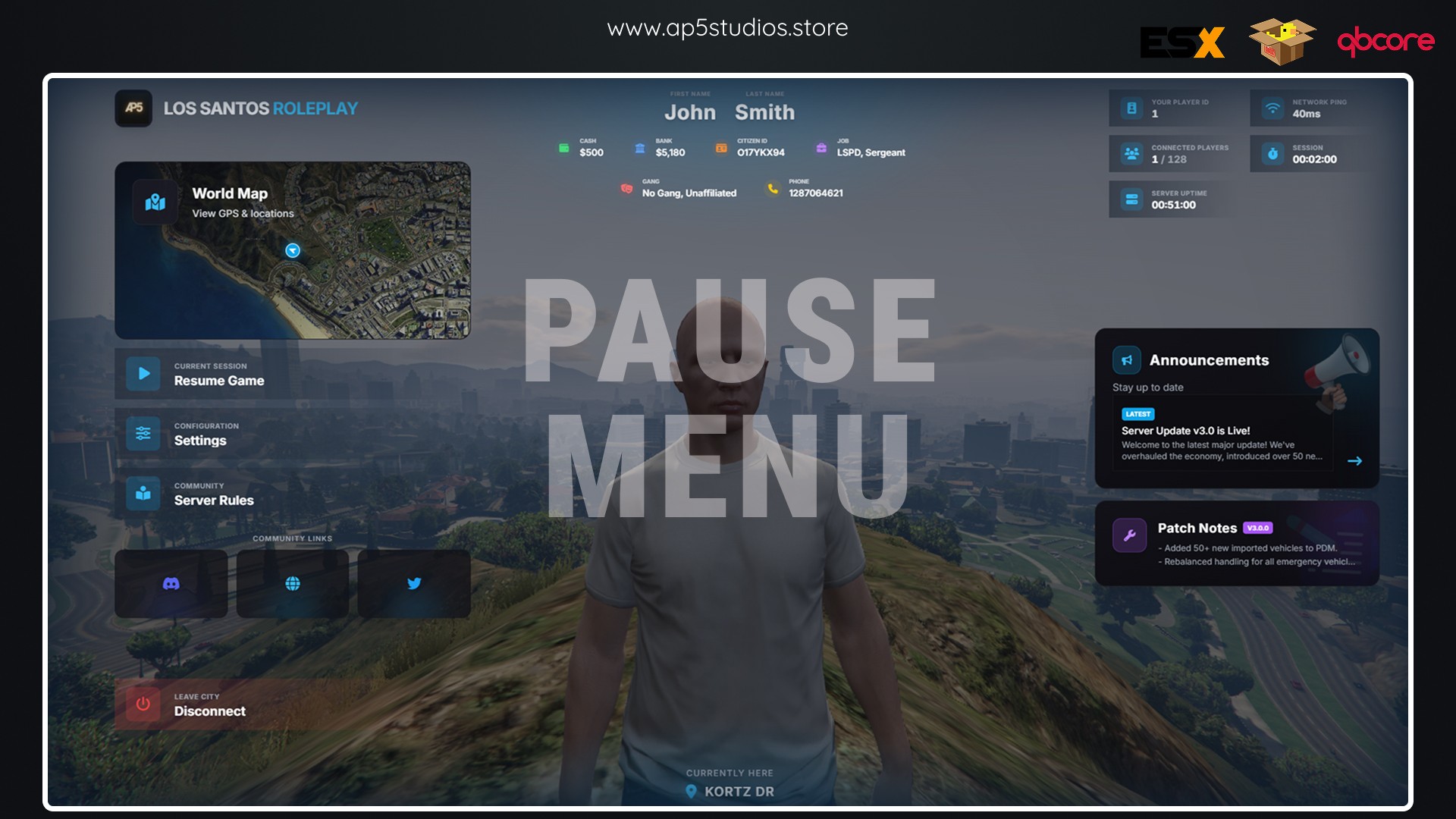Click the World Map icon
This screenshot has width=1456, height=819.
(x=155, y=202)
